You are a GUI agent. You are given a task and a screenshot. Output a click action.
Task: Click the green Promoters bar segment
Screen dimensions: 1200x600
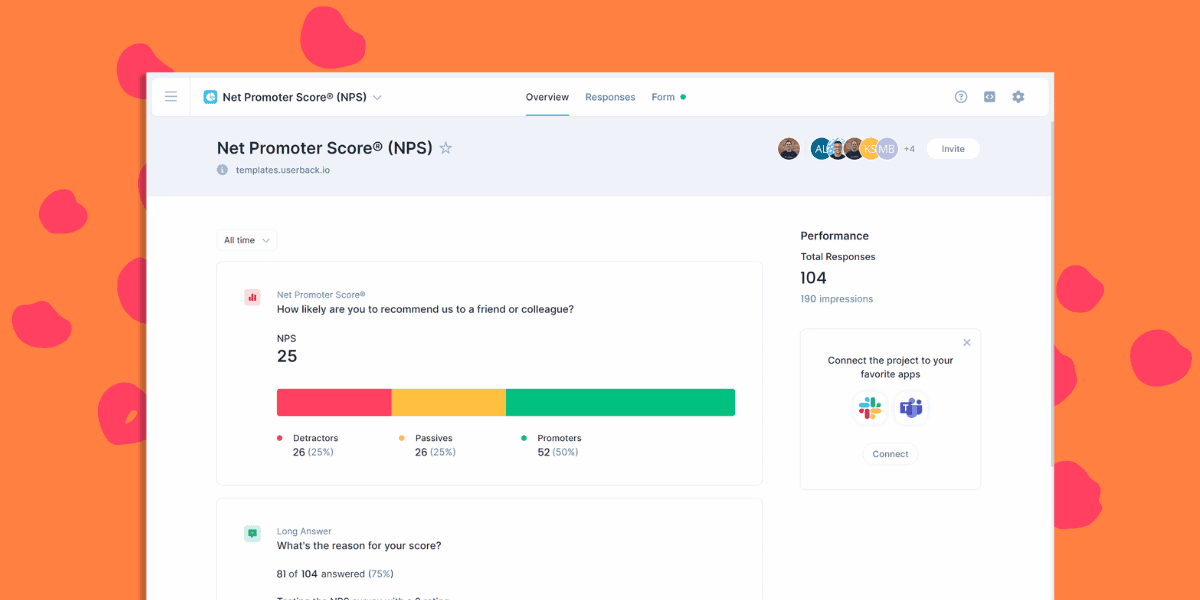(x=620, y=402)
